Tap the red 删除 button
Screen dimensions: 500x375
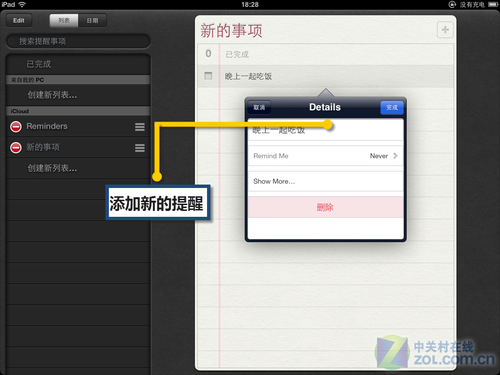[x=325, y=207]
